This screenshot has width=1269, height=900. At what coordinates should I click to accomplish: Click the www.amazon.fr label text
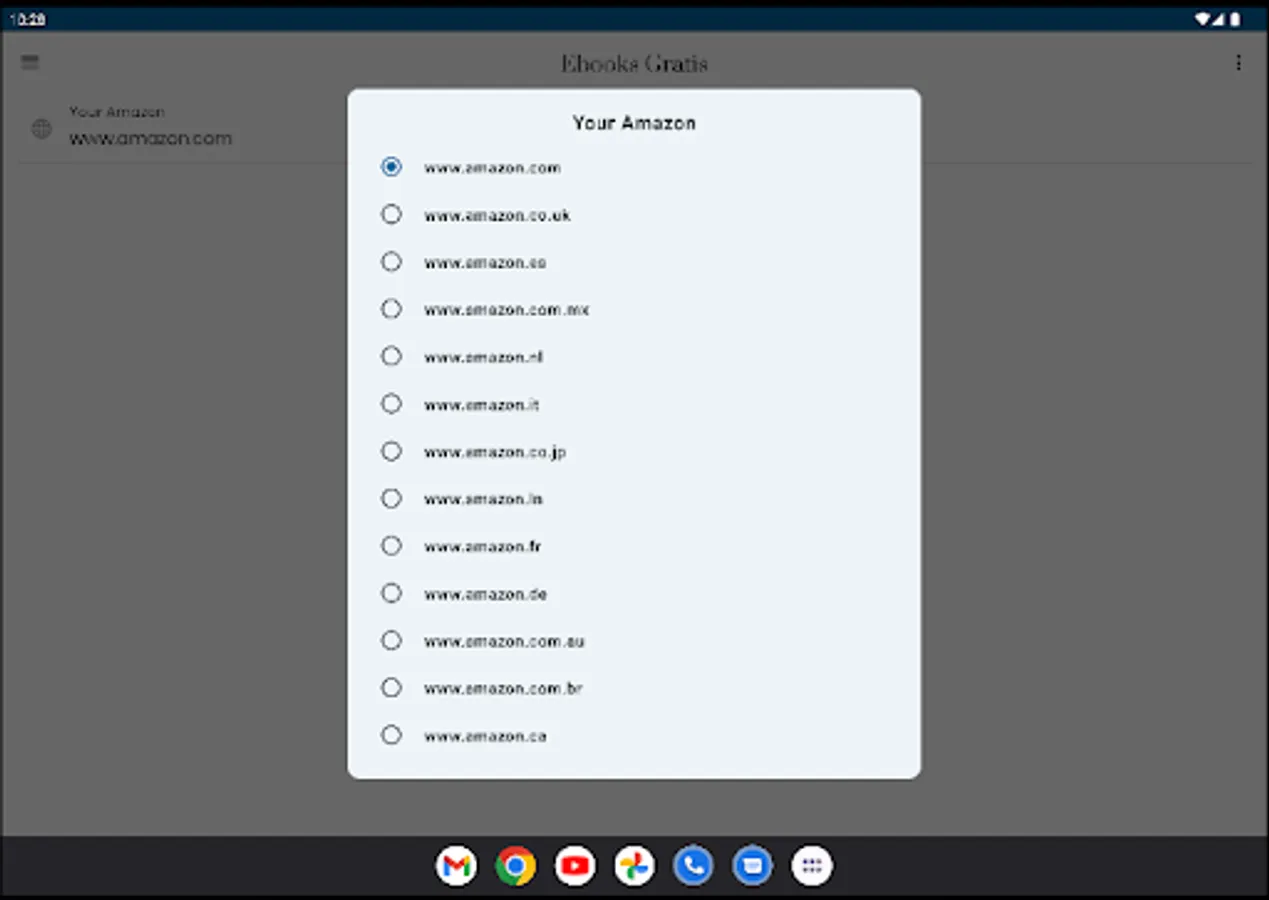pyautogui.click(x=482, y=547)
